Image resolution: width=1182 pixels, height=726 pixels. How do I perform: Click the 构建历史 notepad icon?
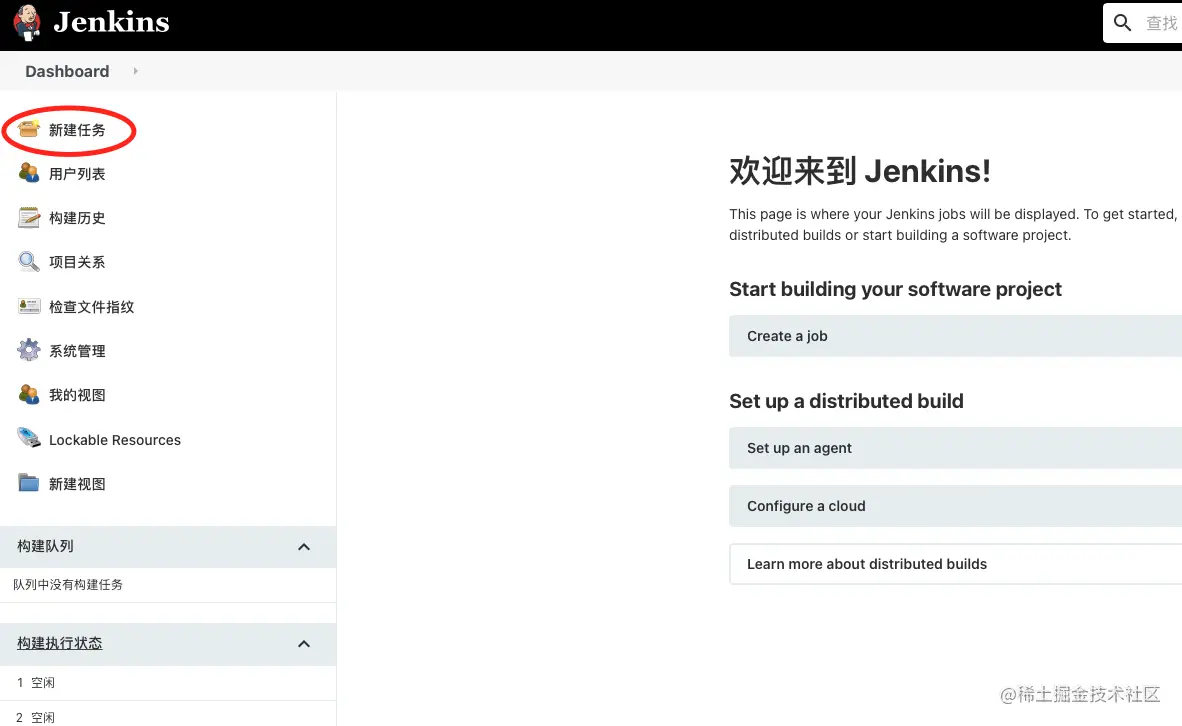point(29,218)
